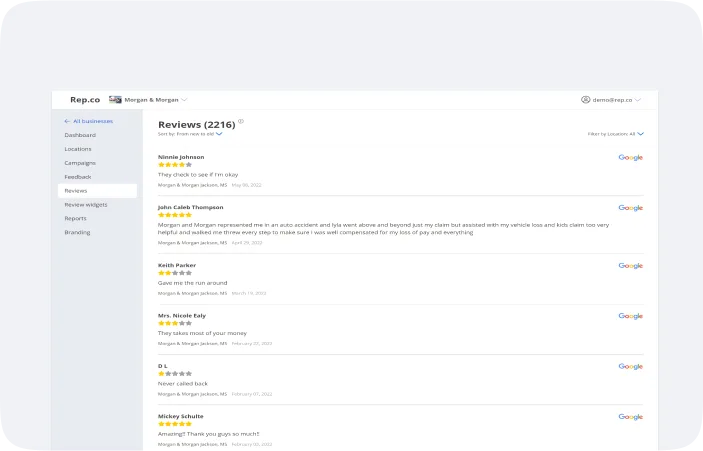Image resolution: width=703 pixels, height=451 pixels.
Task: Click the star rating under John Caleb Thompson
Action: [175, 215]
